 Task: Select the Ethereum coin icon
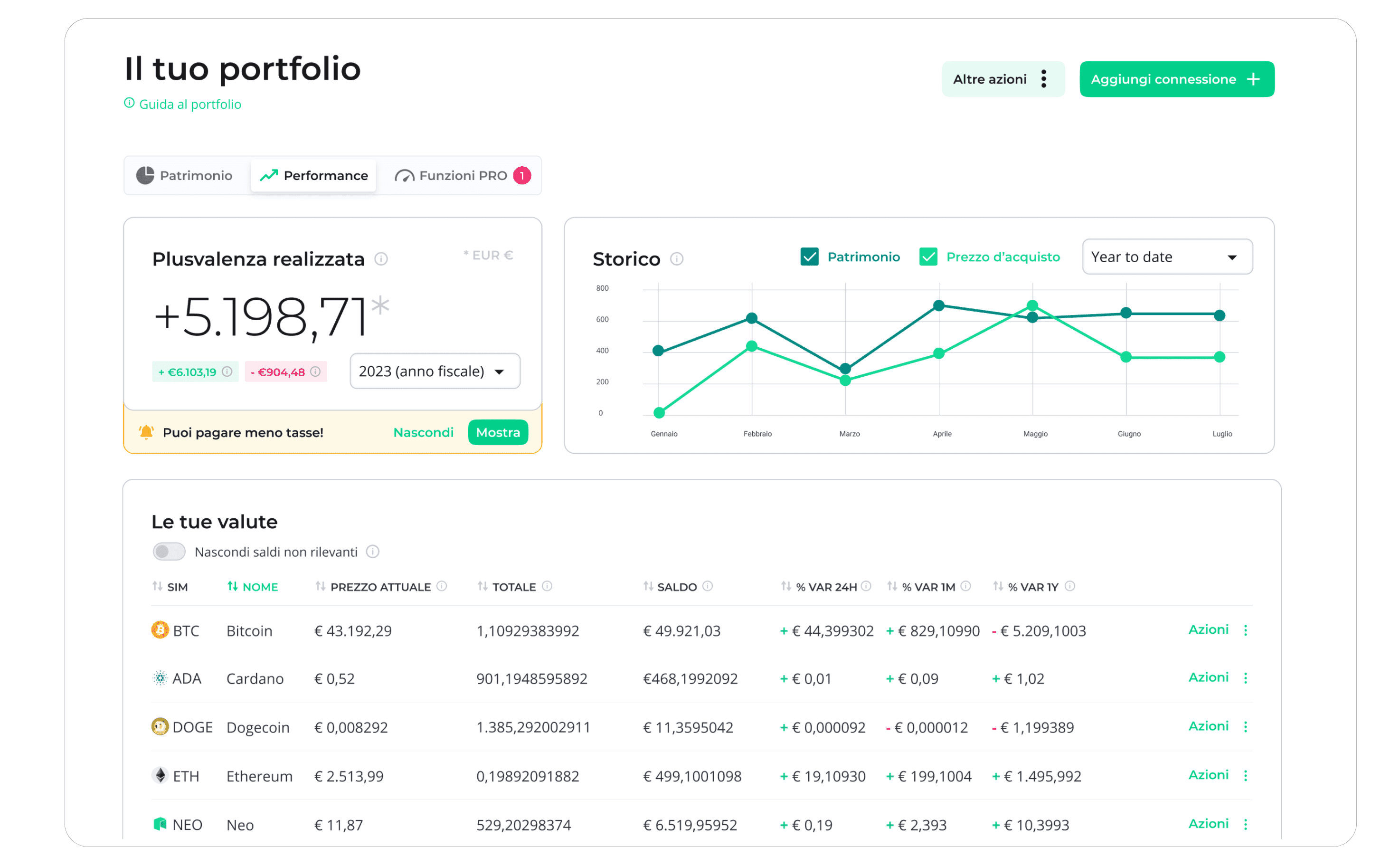tap(160, 775)
